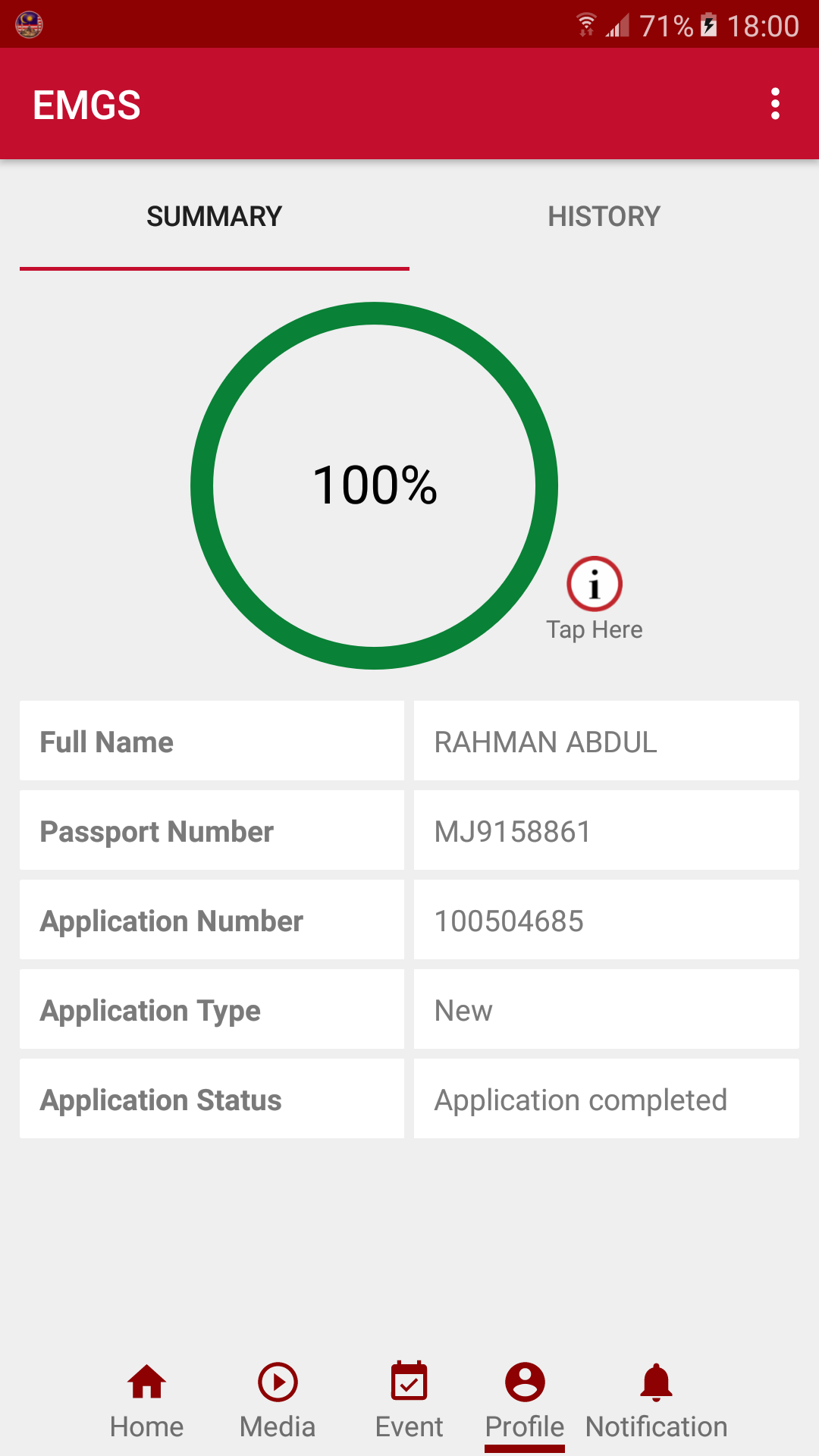The image size is (819, 1456).
Task: Tap the red info icon
Action: pyautogui.click(x=595, y=584)
